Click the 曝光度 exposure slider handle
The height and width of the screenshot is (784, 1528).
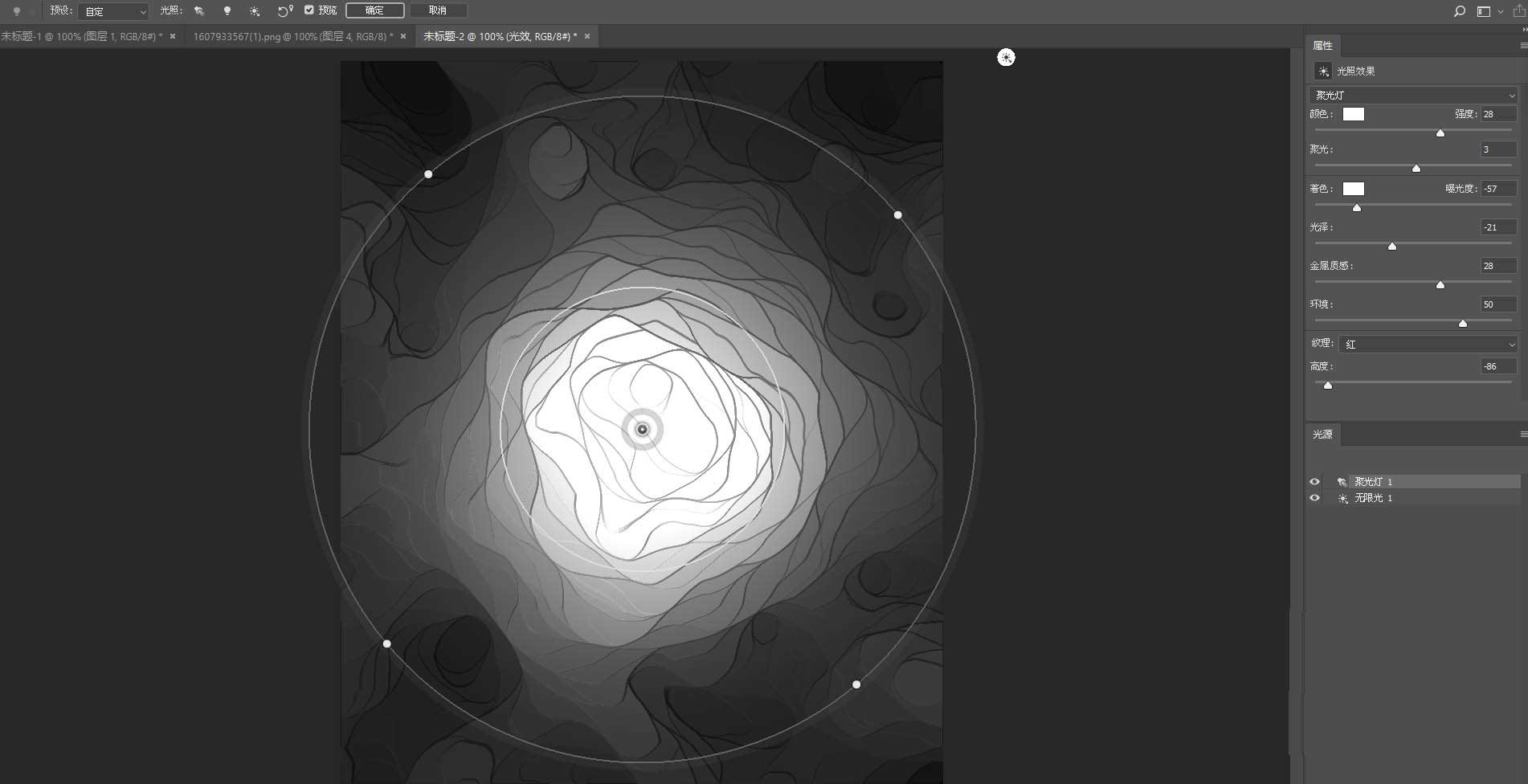point(1357,207)
